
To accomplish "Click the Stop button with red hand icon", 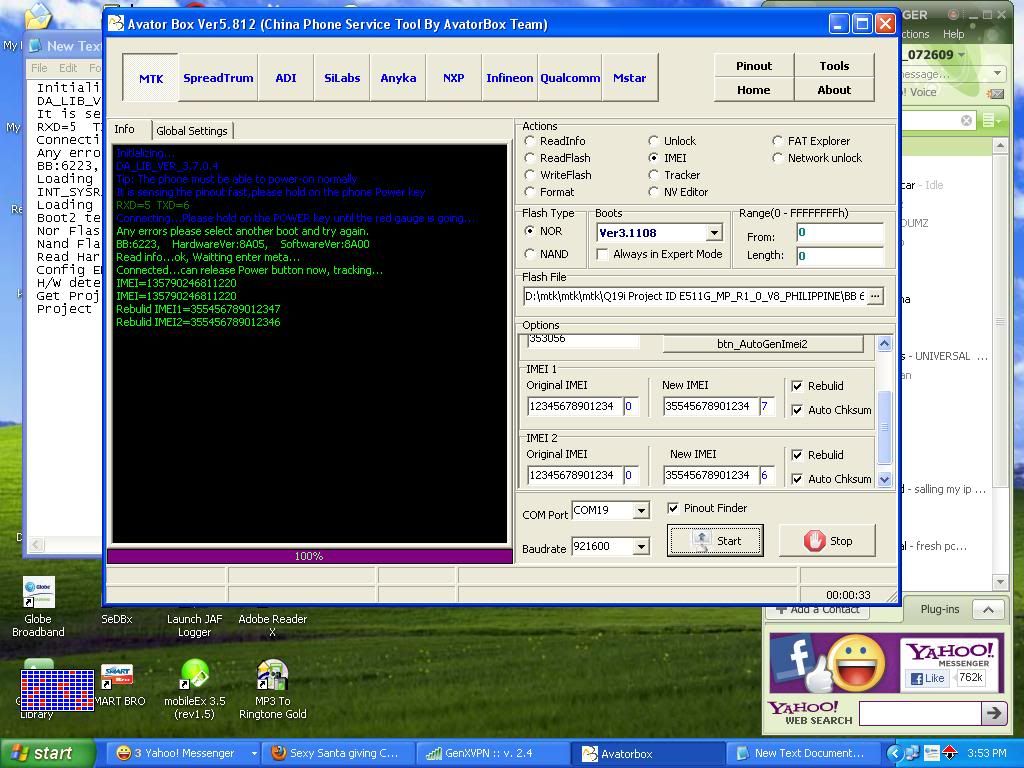I will (x=828, y=541).
